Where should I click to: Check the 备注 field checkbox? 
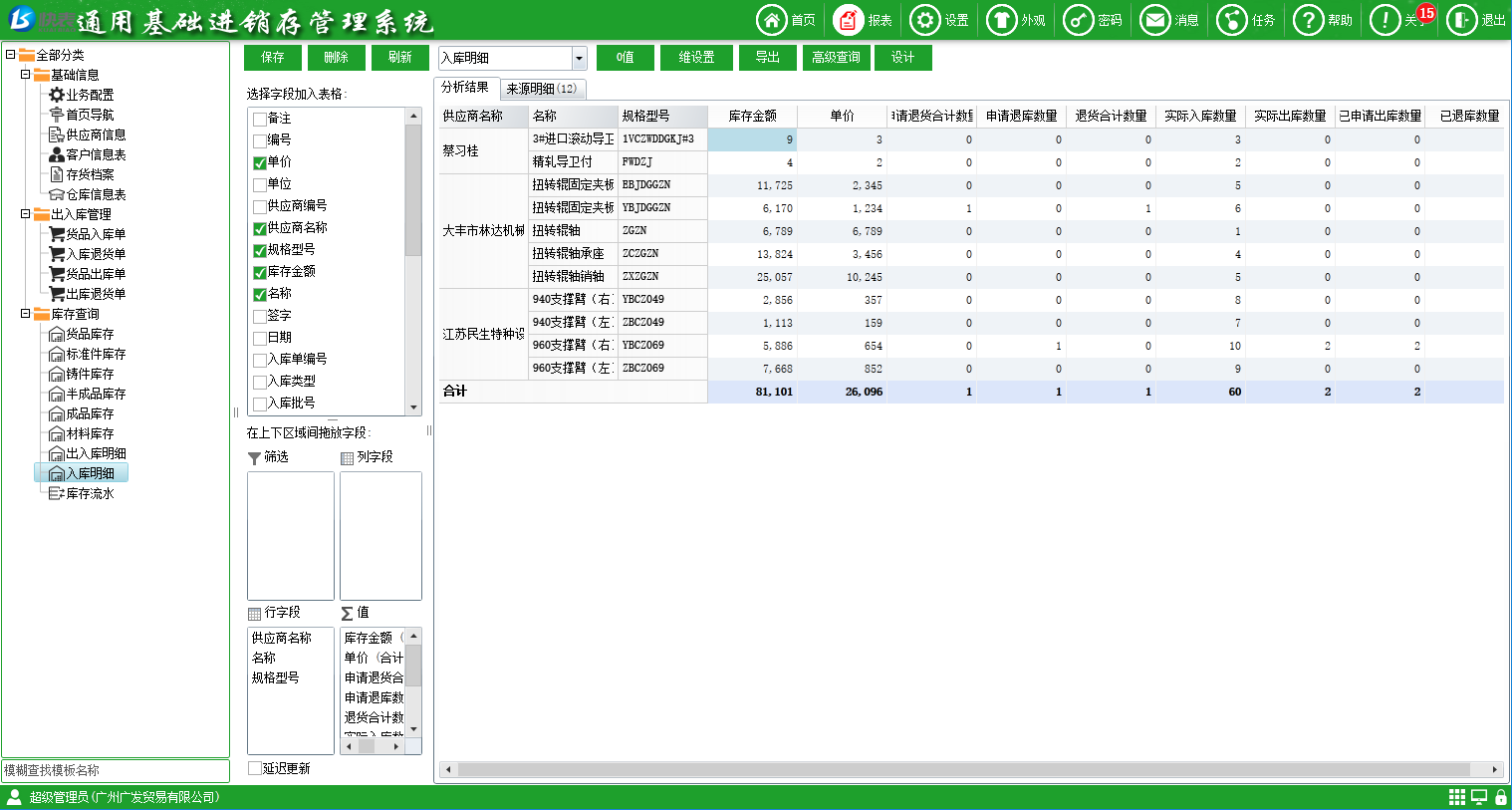[260, 119]
